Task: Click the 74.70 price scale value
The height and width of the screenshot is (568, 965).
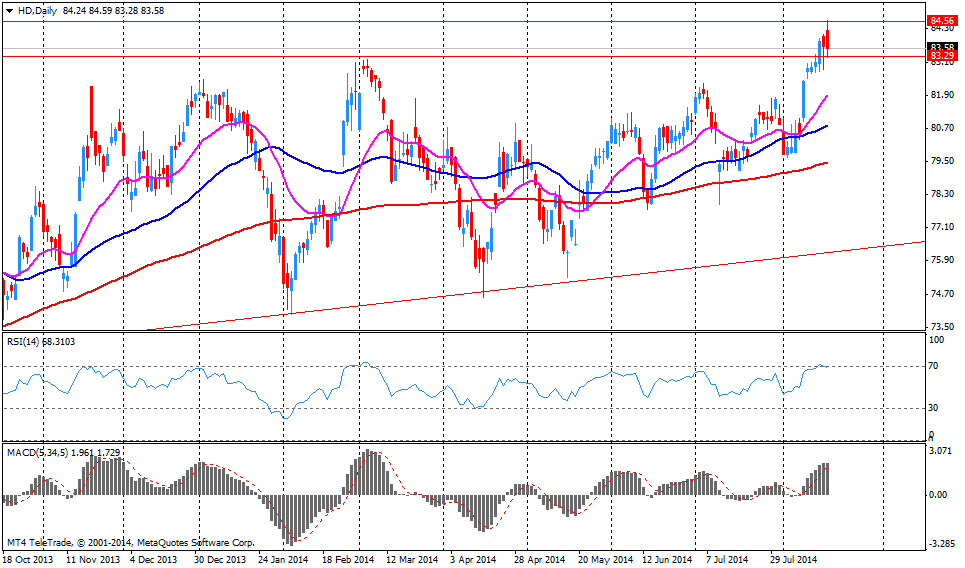Action: 941,293
